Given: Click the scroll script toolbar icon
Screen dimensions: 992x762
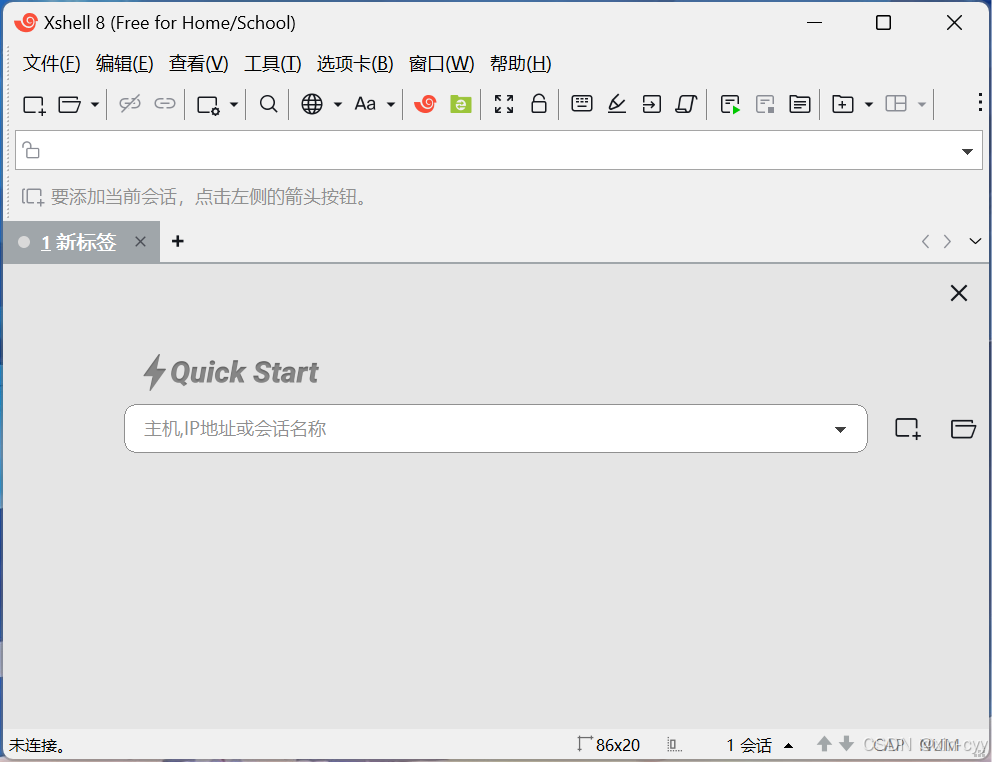Looking at the screenshot, I should (x=686, y=104).
